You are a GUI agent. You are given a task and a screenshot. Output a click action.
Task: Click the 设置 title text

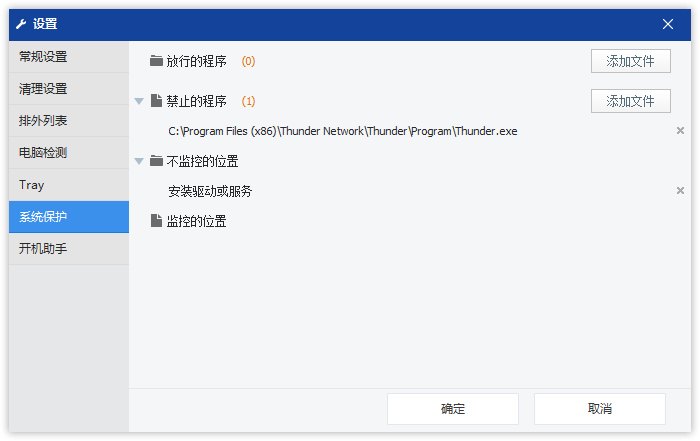(x=45, y=24)
